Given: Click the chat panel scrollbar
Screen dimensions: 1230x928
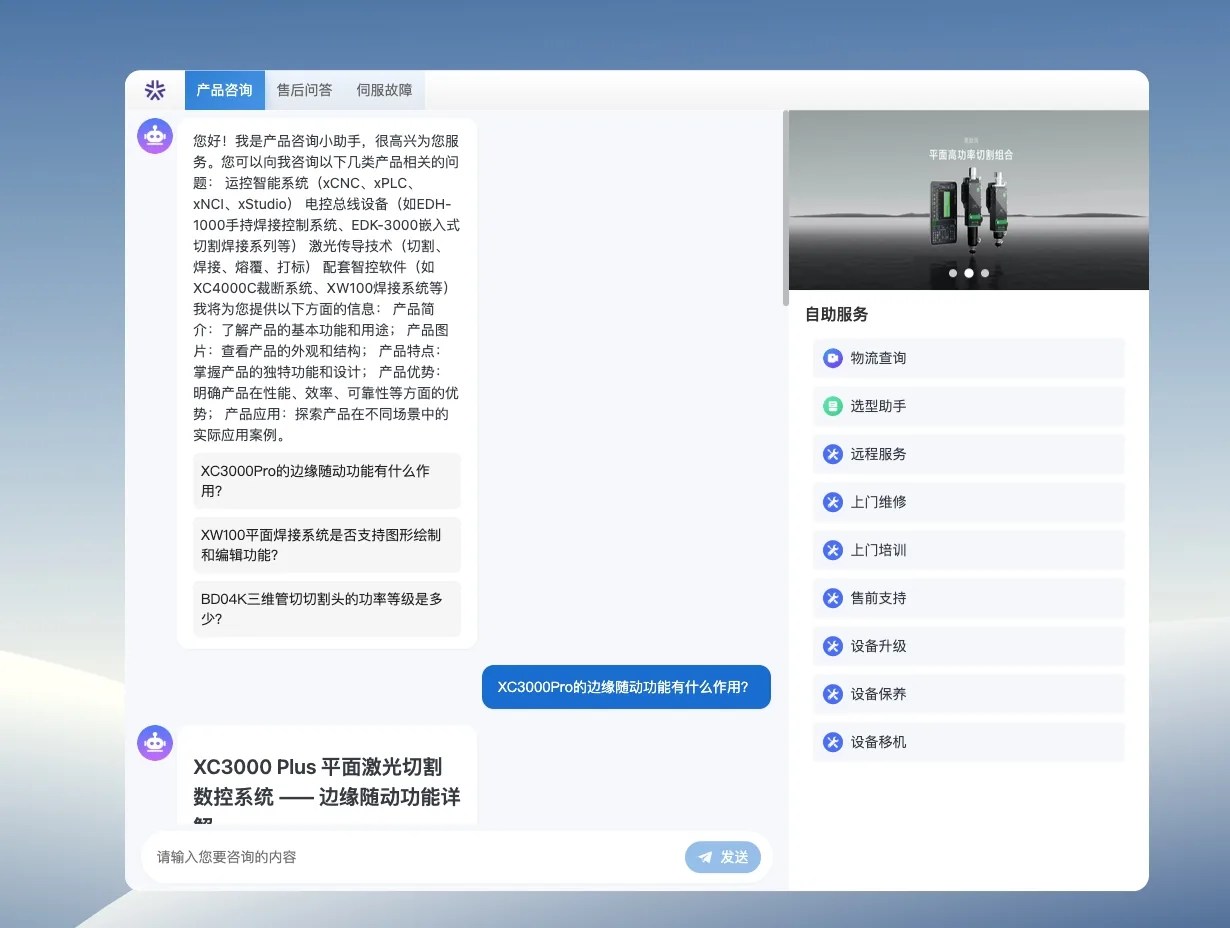Looking at the screenshot, I should [786, 208].
